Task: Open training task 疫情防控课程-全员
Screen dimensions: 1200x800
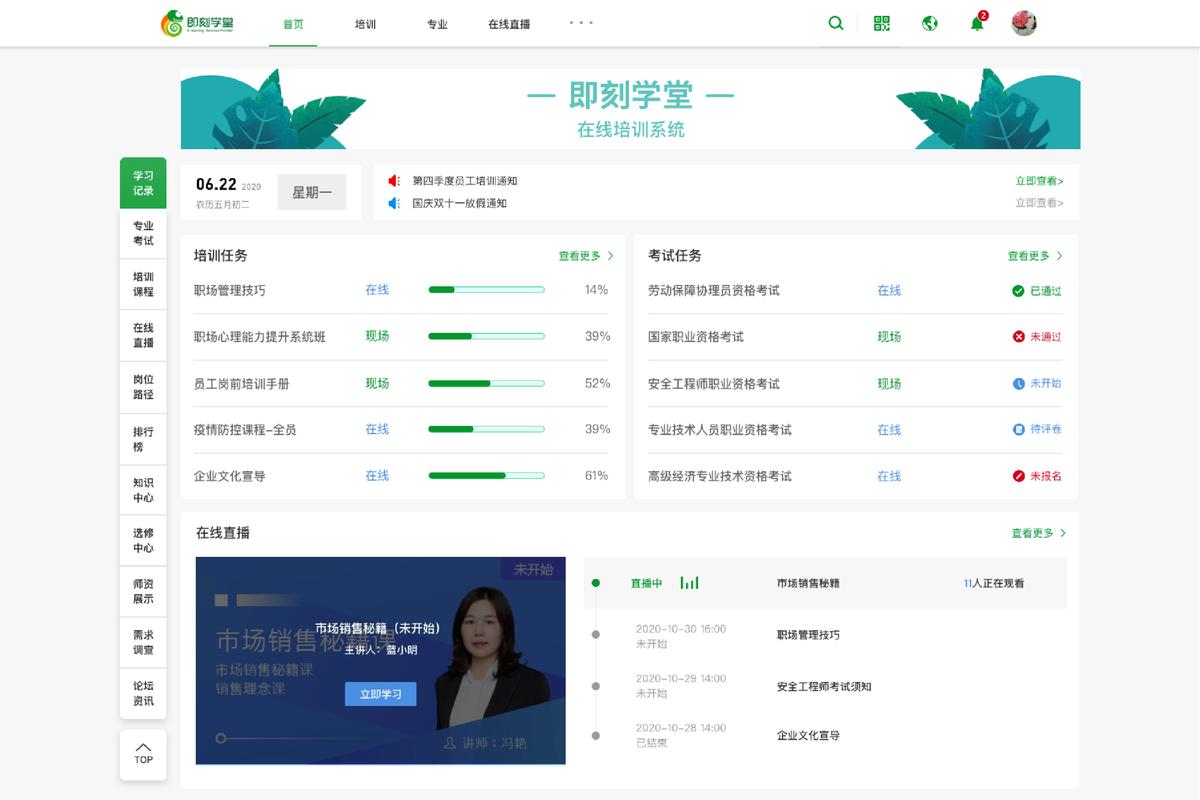Action: tap(245, 430)
